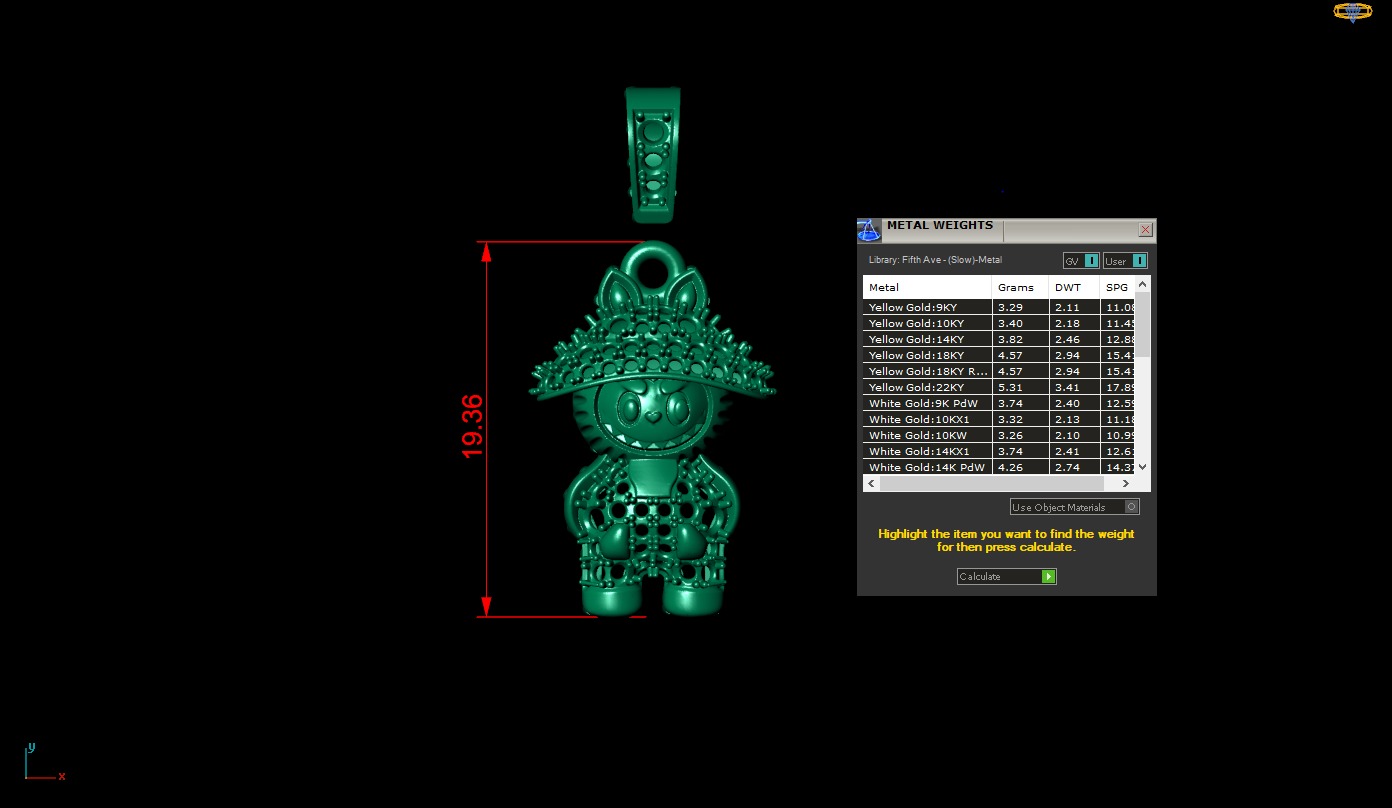Click the metal list scroll-up arrow
This screenshot has width=1392, height=808.
click(x=1143, y=285)
